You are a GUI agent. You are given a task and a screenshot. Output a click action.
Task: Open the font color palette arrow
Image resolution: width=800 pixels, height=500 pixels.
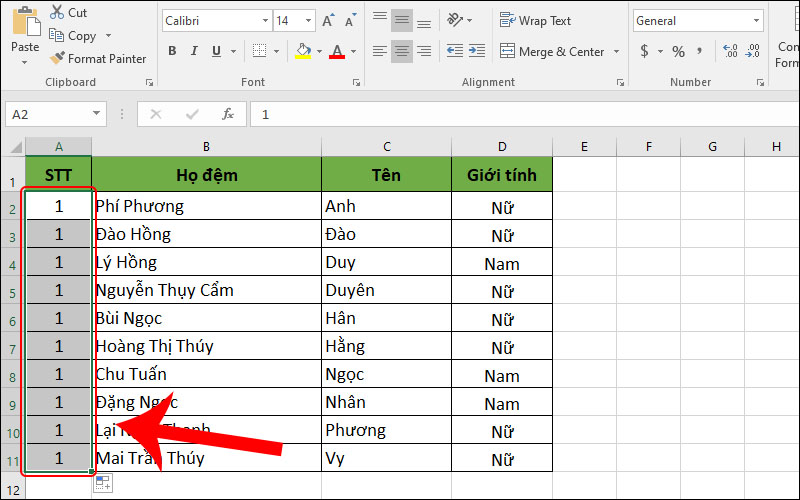tap(353, 51)
